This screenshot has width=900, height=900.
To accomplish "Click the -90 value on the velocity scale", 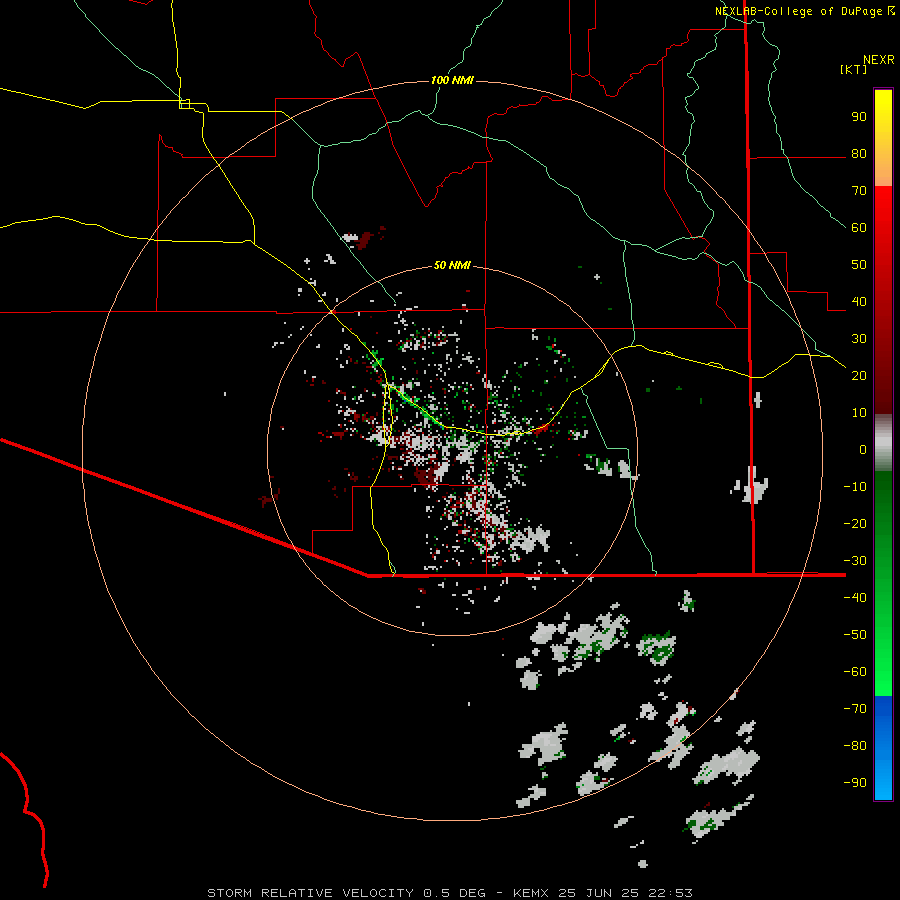I will coord(855,782).
